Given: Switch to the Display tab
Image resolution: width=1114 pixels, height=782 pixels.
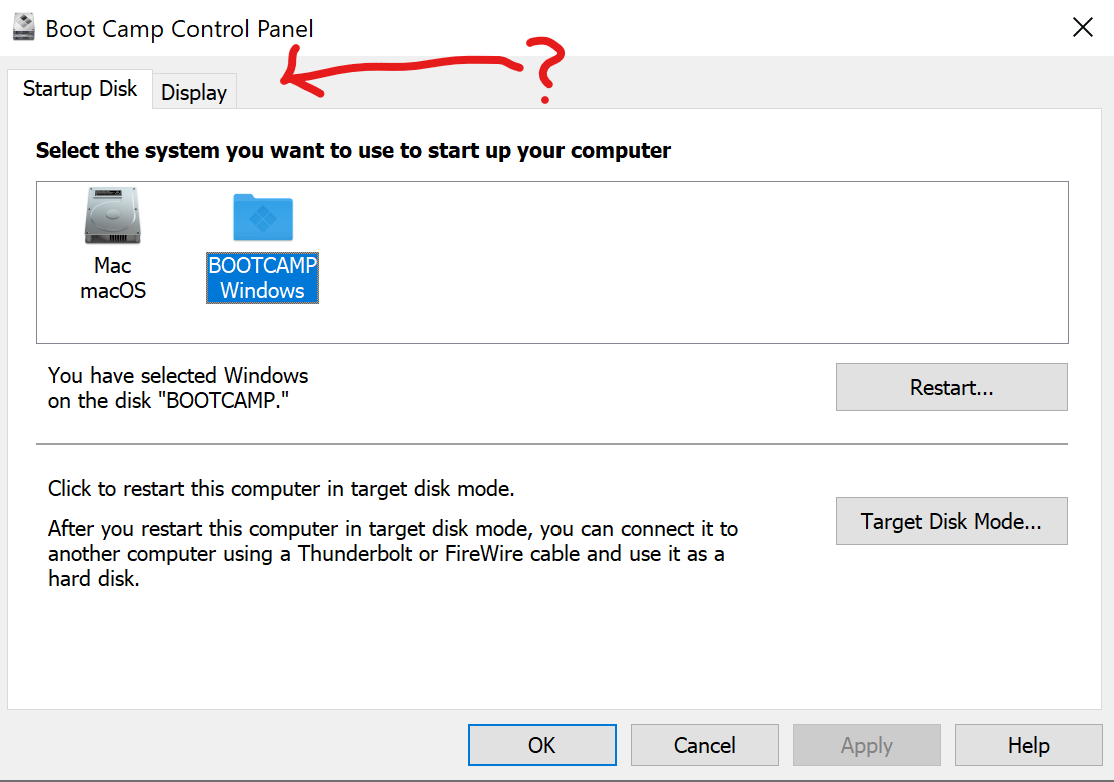Looking at the screenshot, I should 194,92.
